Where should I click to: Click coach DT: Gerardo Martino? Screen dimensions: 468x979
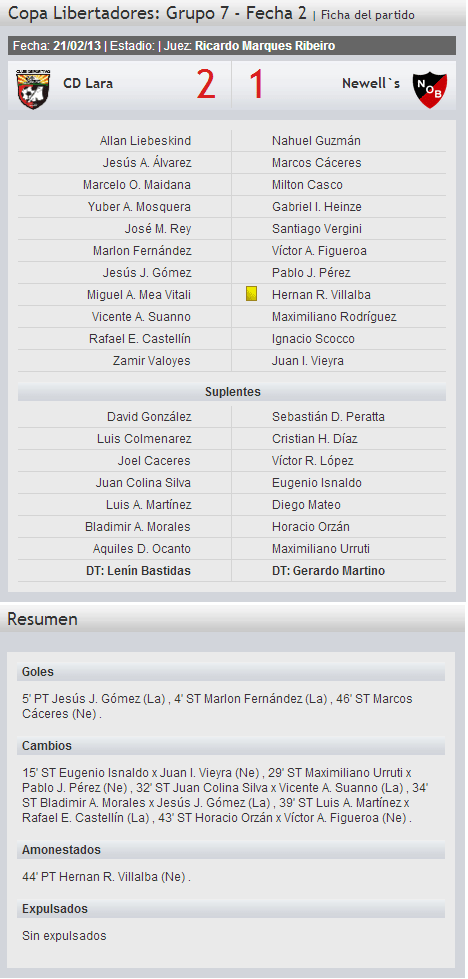328,571
